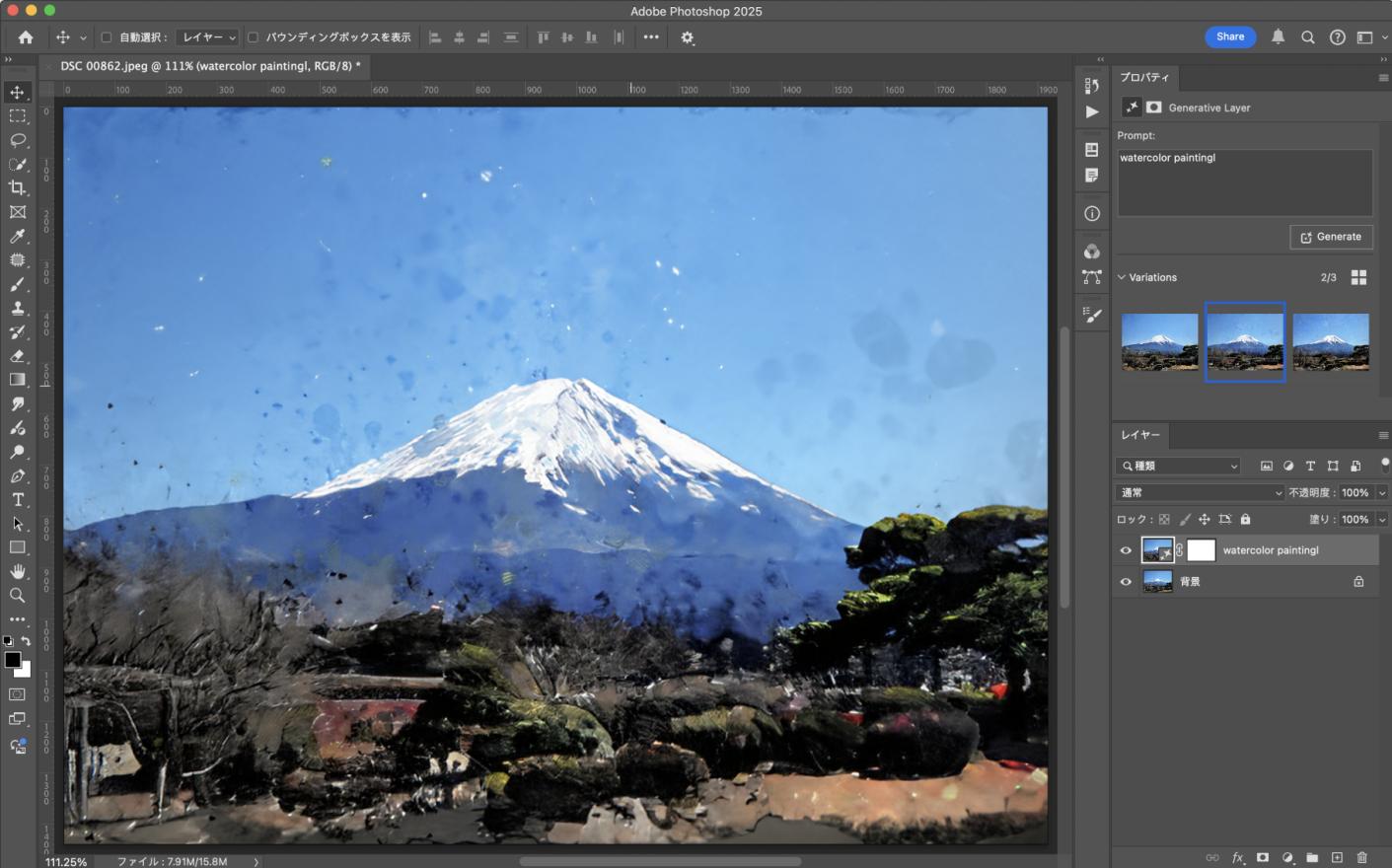Viewport: 1392px width, 868px height.
Task: Select the Eraser tool
Action: [x=18, y=356]
